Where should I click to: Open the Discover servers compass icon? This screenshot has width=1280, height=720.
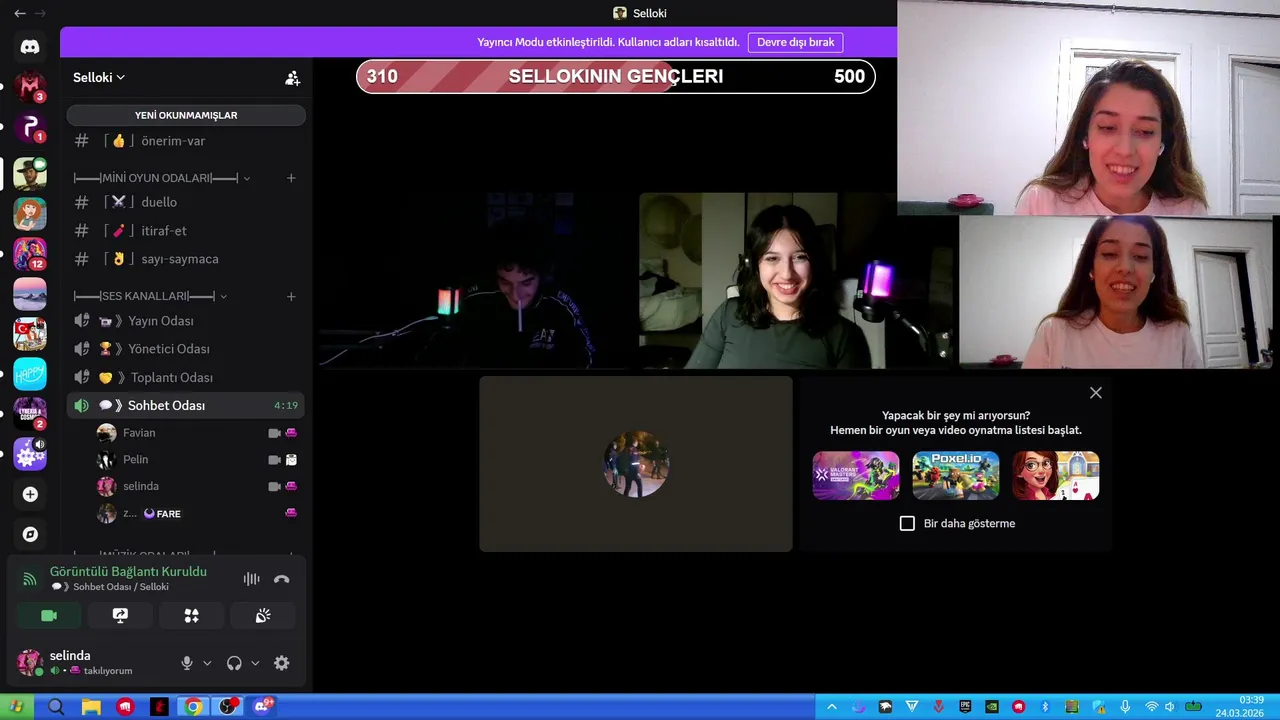pyautogui.click(x=30, y=534)
